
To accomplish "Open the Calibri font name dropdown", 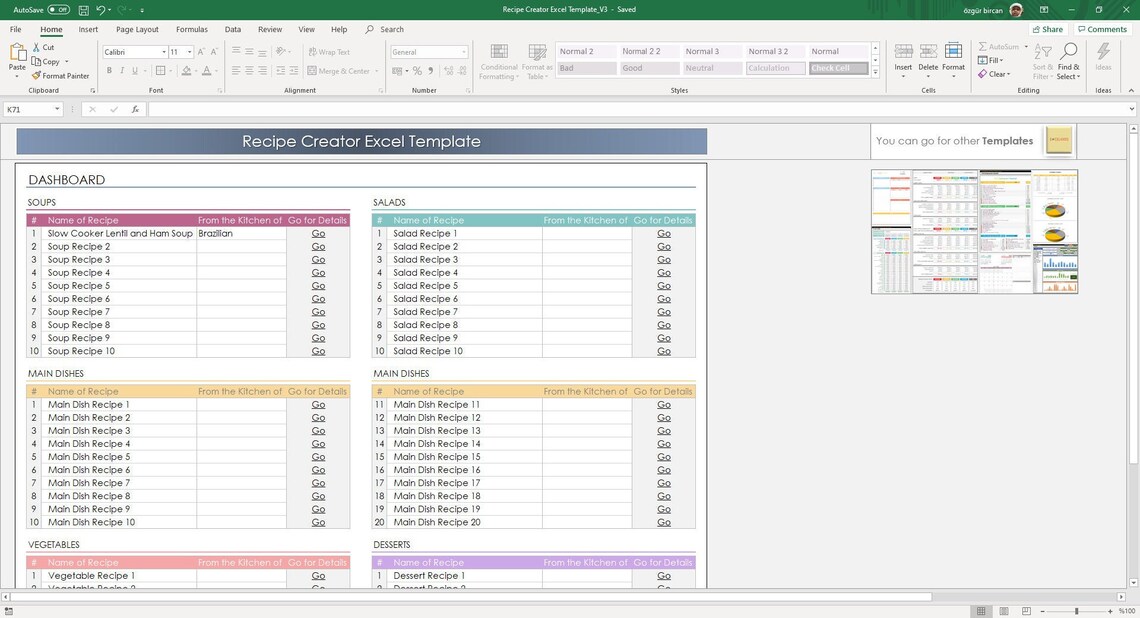I will point(164,52).
